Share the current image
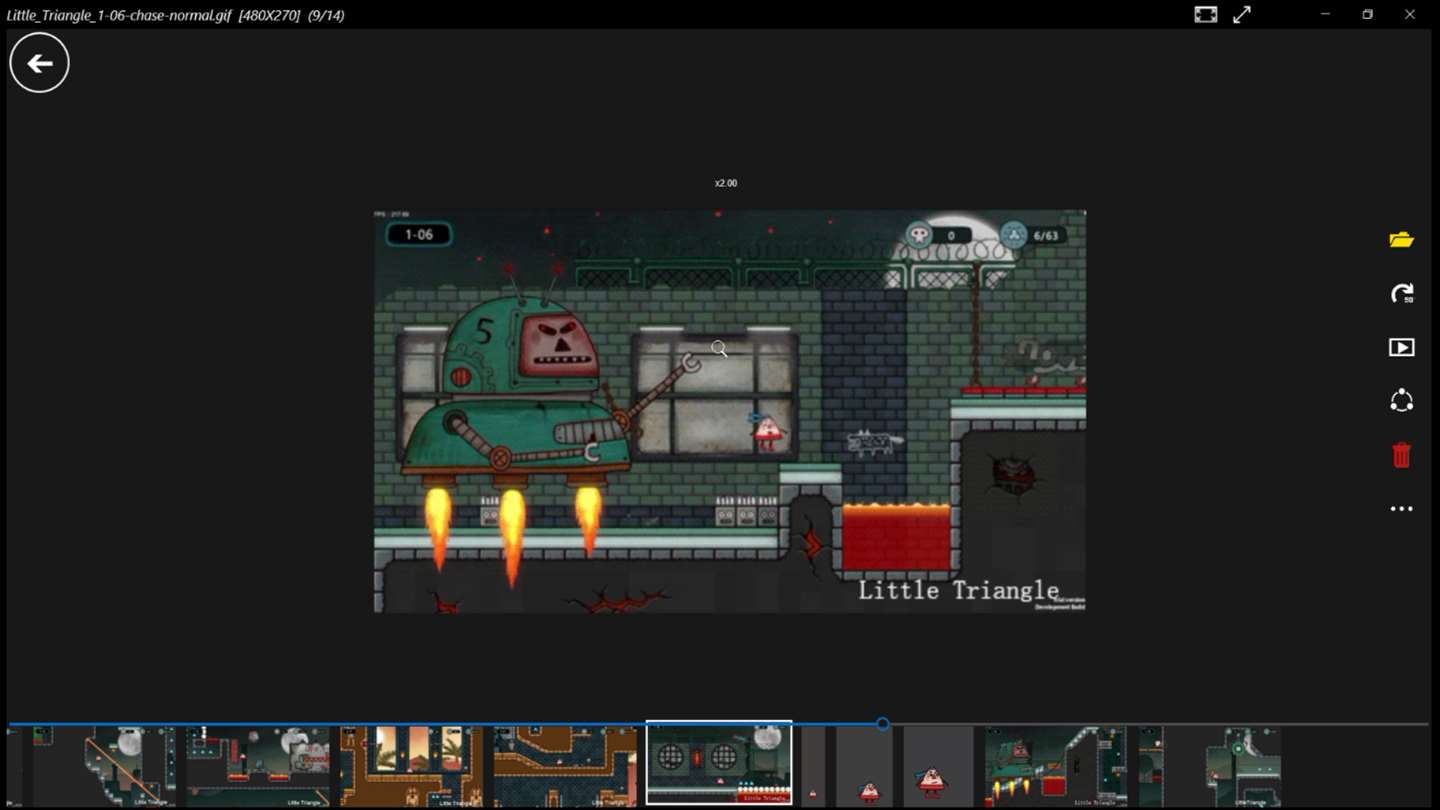The image size is (1440, 810). pos(1401,401)
